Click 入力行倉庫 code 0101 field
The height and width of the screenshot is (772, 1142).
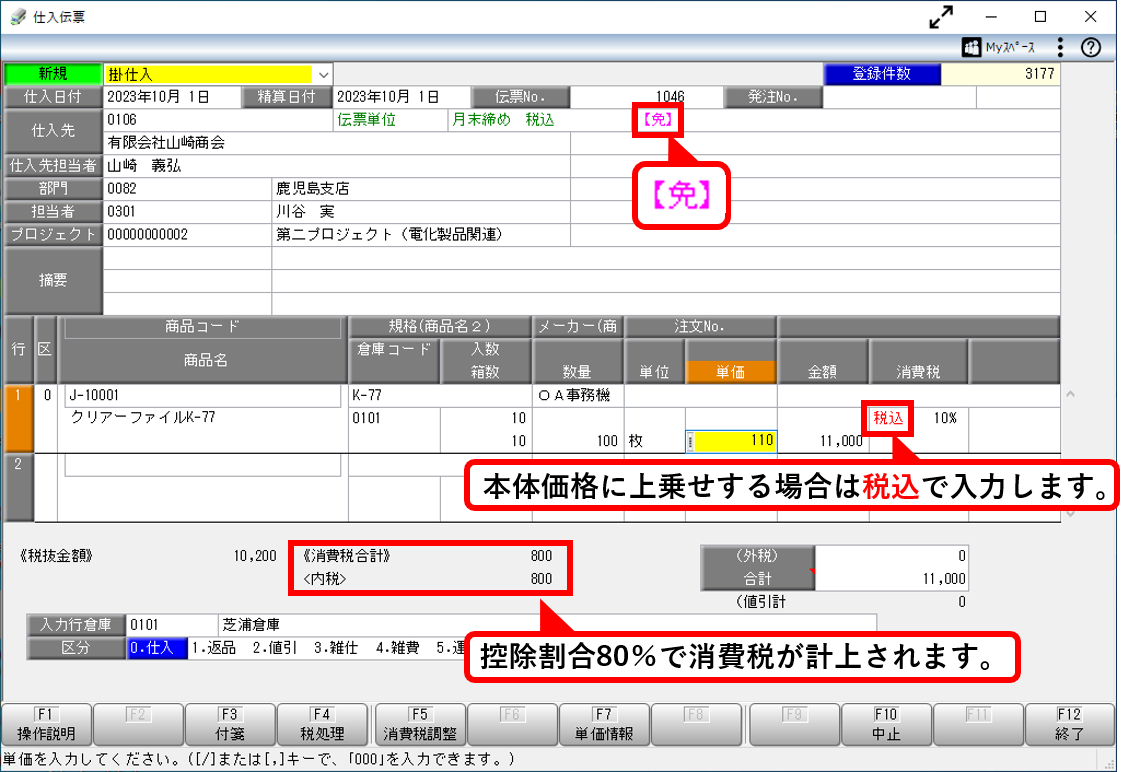[x=172, y=625]
